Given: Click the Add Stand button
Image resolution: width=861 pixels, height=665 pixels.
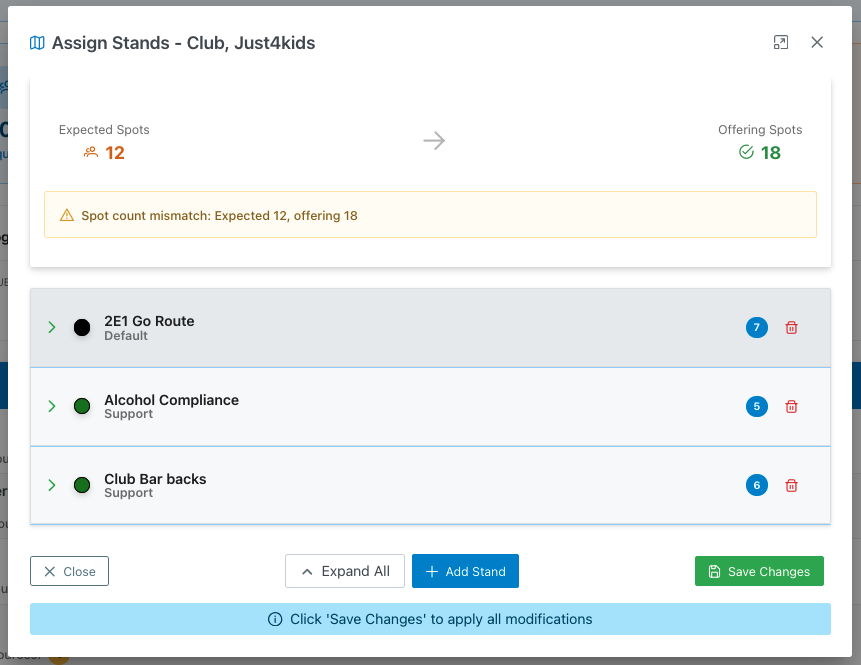Looking at the screenshot, I should 465,571.
